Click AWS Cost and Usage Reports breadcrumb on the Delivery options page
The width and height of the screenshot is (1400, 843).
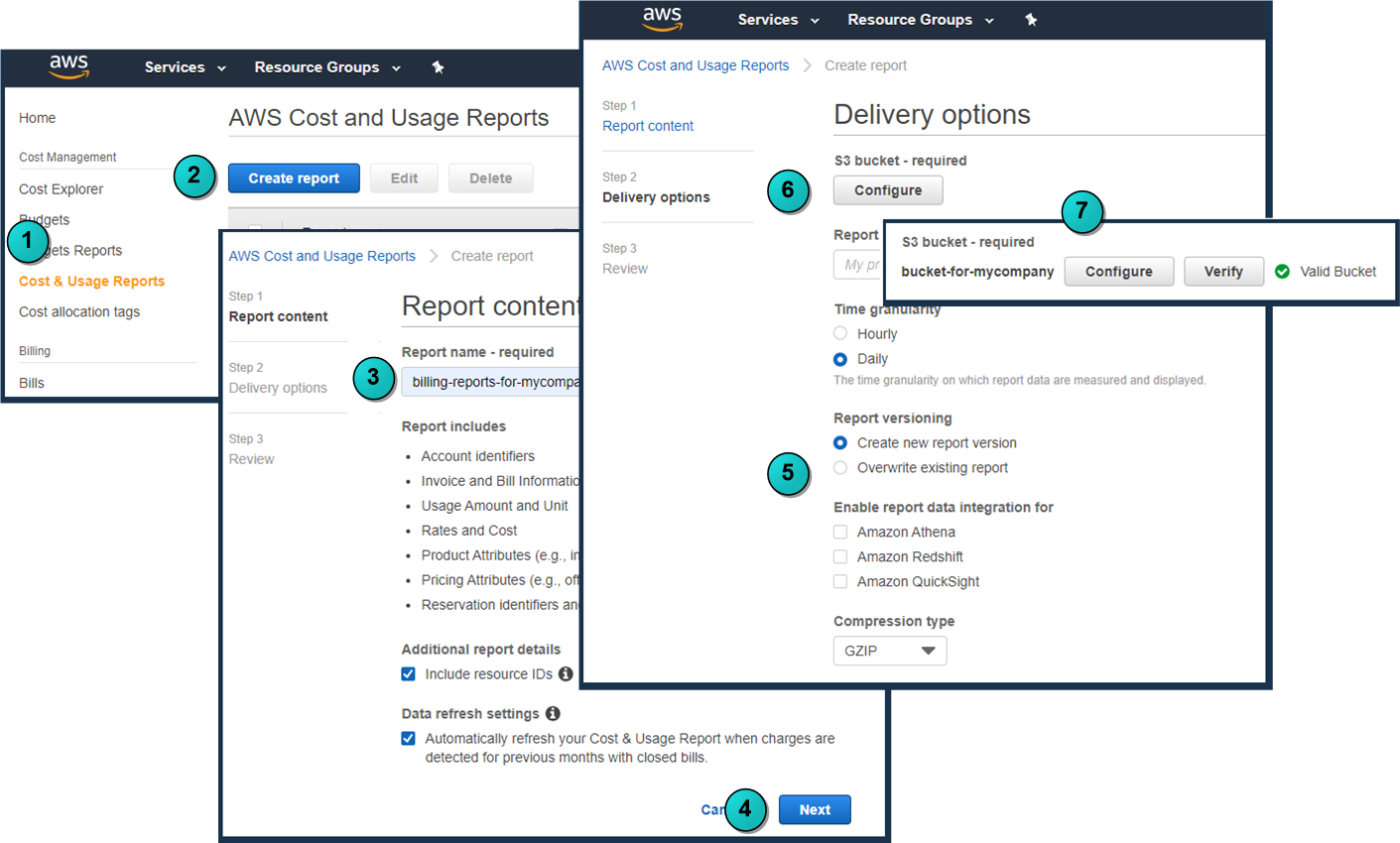[x=696, y=65]
